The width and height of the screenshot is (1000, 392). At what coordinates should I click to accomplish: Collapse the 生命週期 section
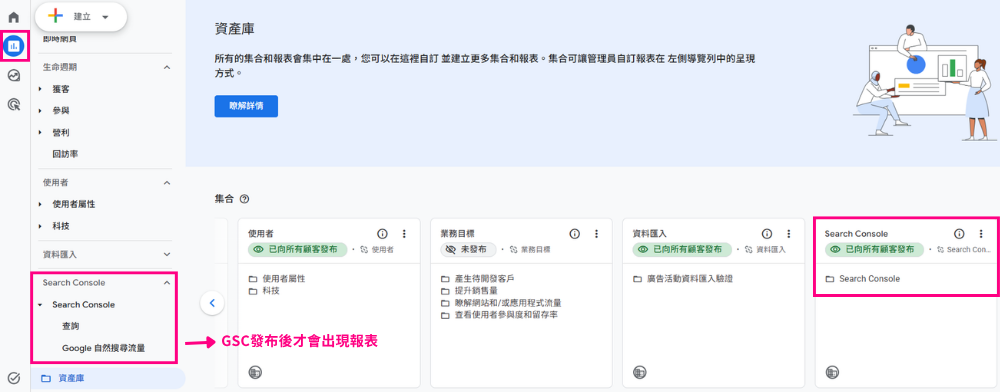(167, 67)
